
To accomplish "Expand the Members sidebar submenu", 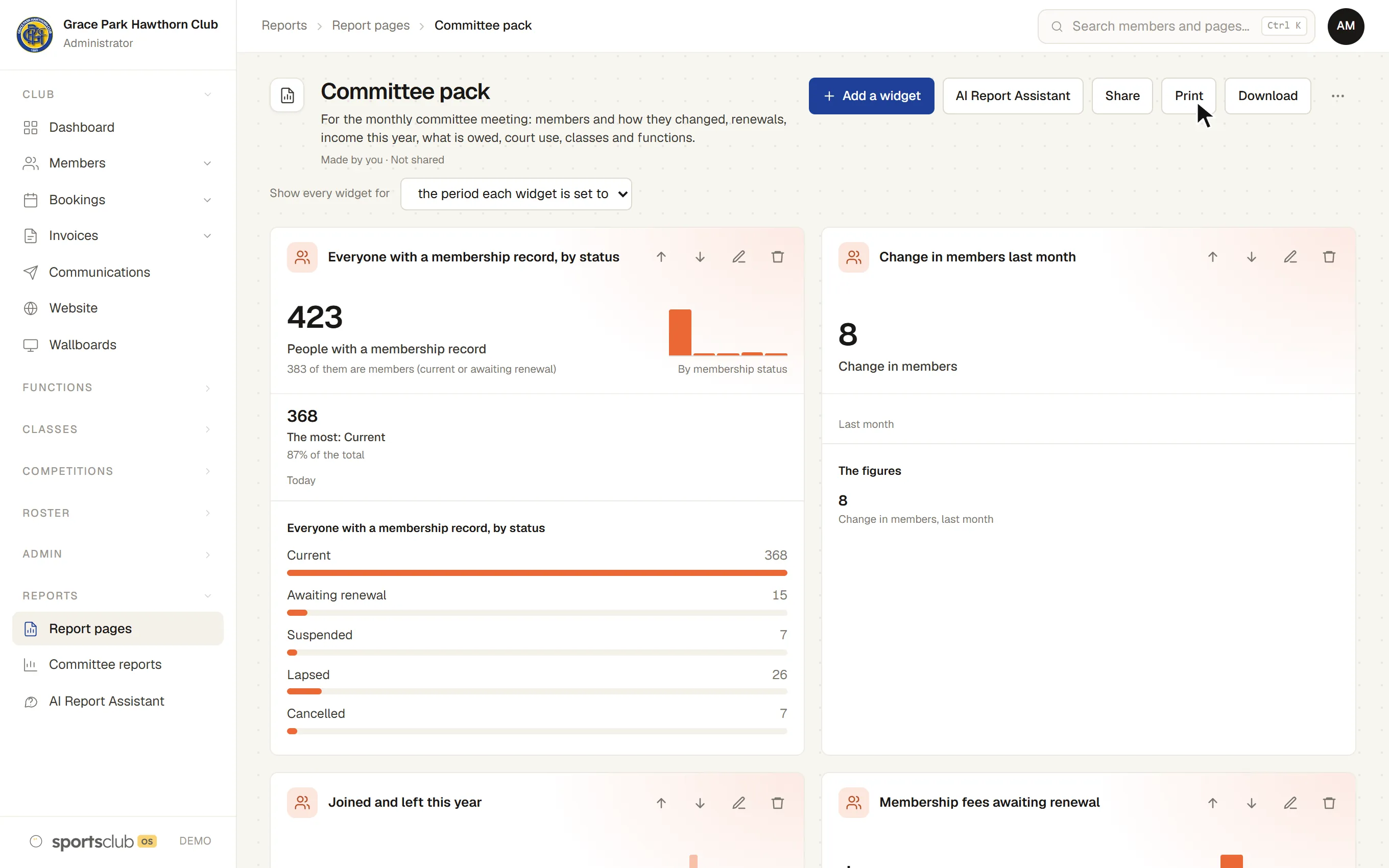I will coord(207,163).
